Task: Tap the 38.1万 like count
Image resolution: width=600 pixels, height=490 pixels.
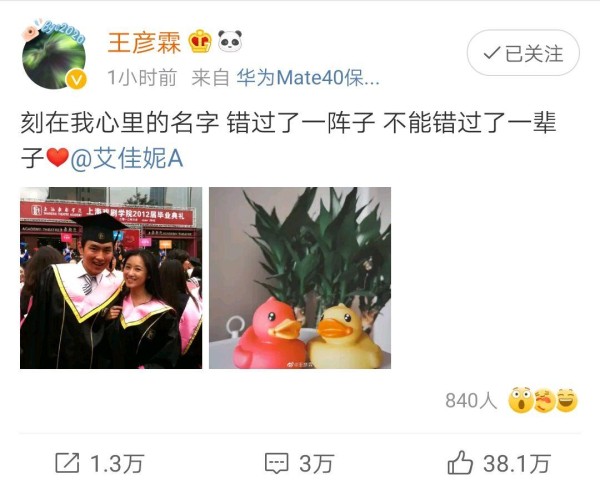Action: point(517,464)
